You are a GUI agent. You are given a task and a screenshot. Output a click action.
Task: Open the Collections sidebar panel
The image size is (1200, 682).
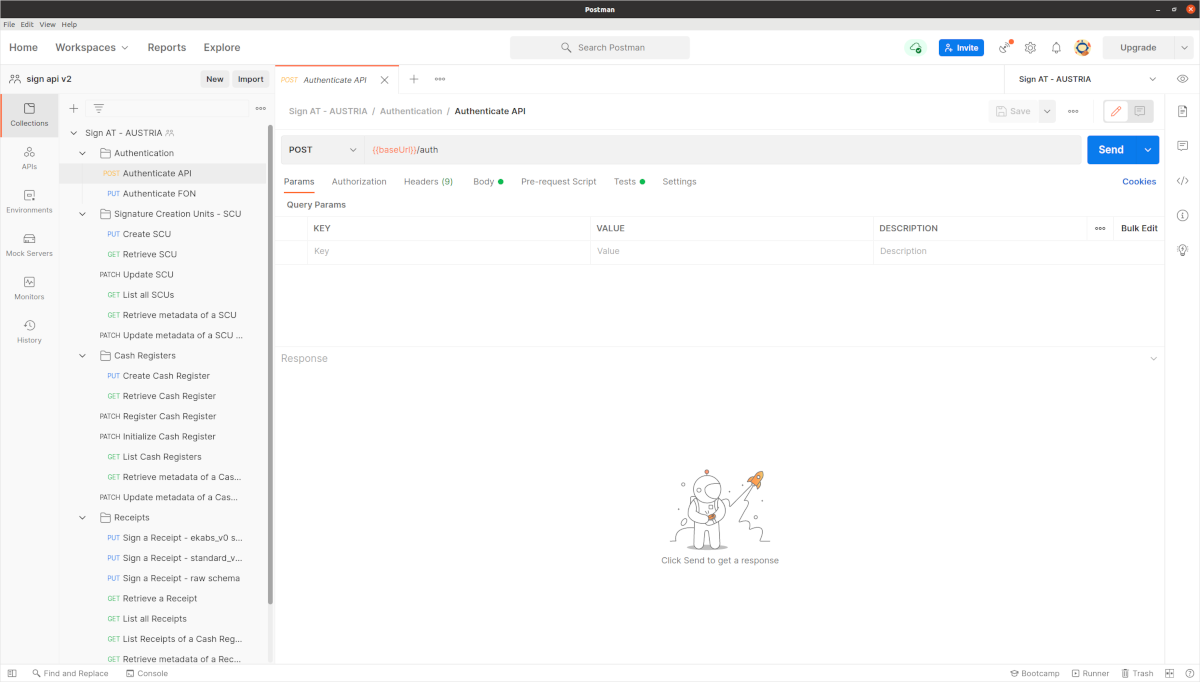click(29, 115)
